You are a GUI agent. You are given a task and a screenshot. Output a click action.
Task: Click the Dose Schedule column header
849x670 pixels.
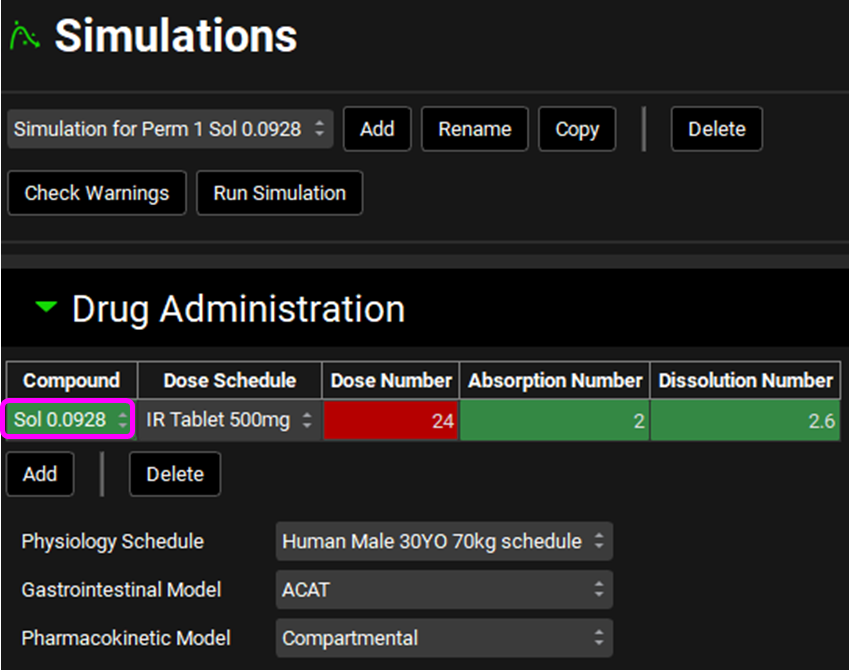(x=229, y=380)
